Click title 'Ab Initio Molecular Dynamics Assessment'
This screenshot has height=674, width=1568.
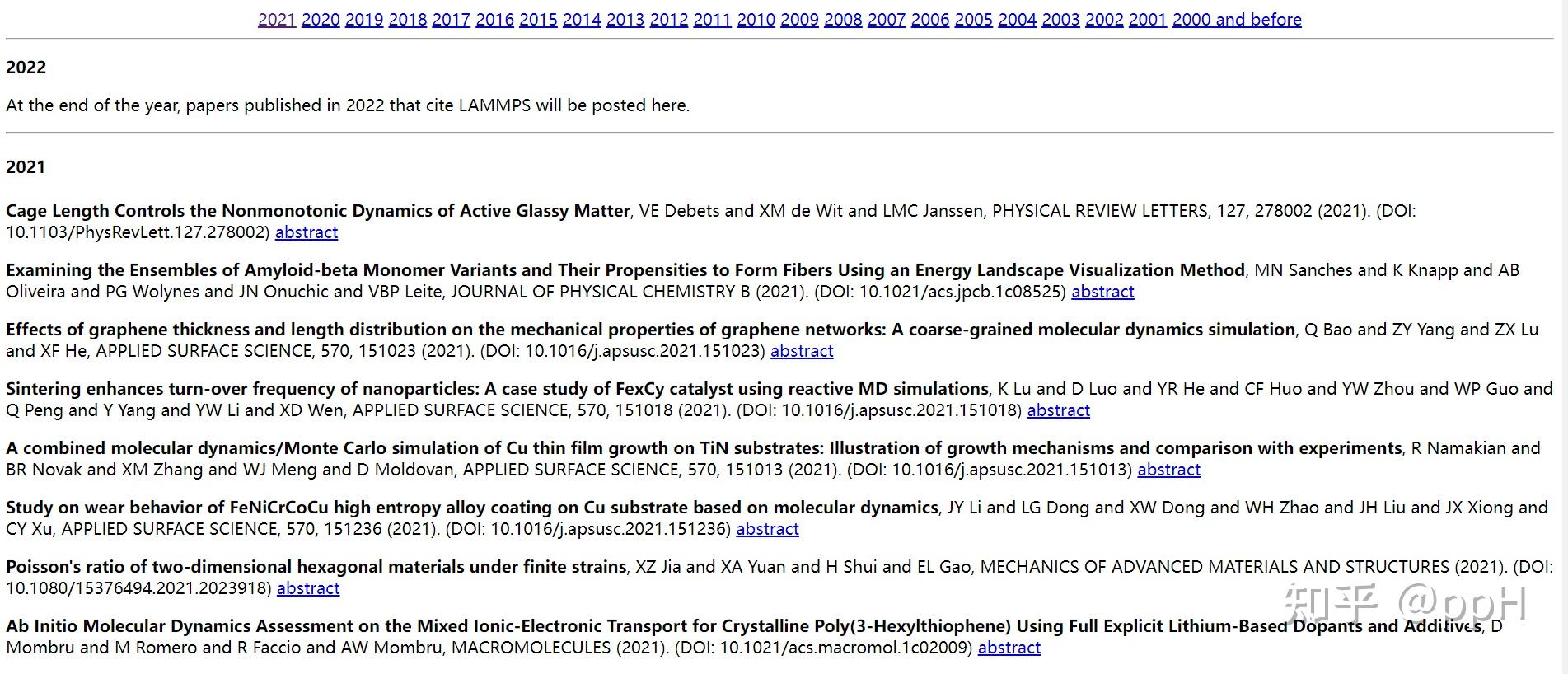pos(744,626)
